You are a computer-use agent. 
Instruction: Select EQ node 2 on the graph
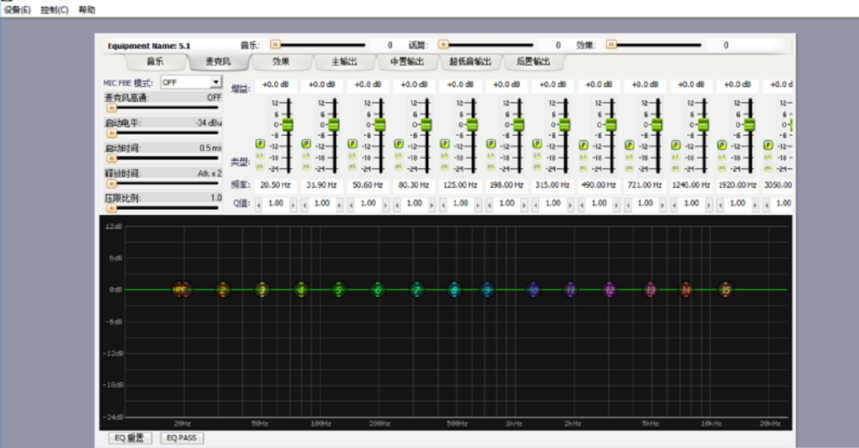point(223,290)
